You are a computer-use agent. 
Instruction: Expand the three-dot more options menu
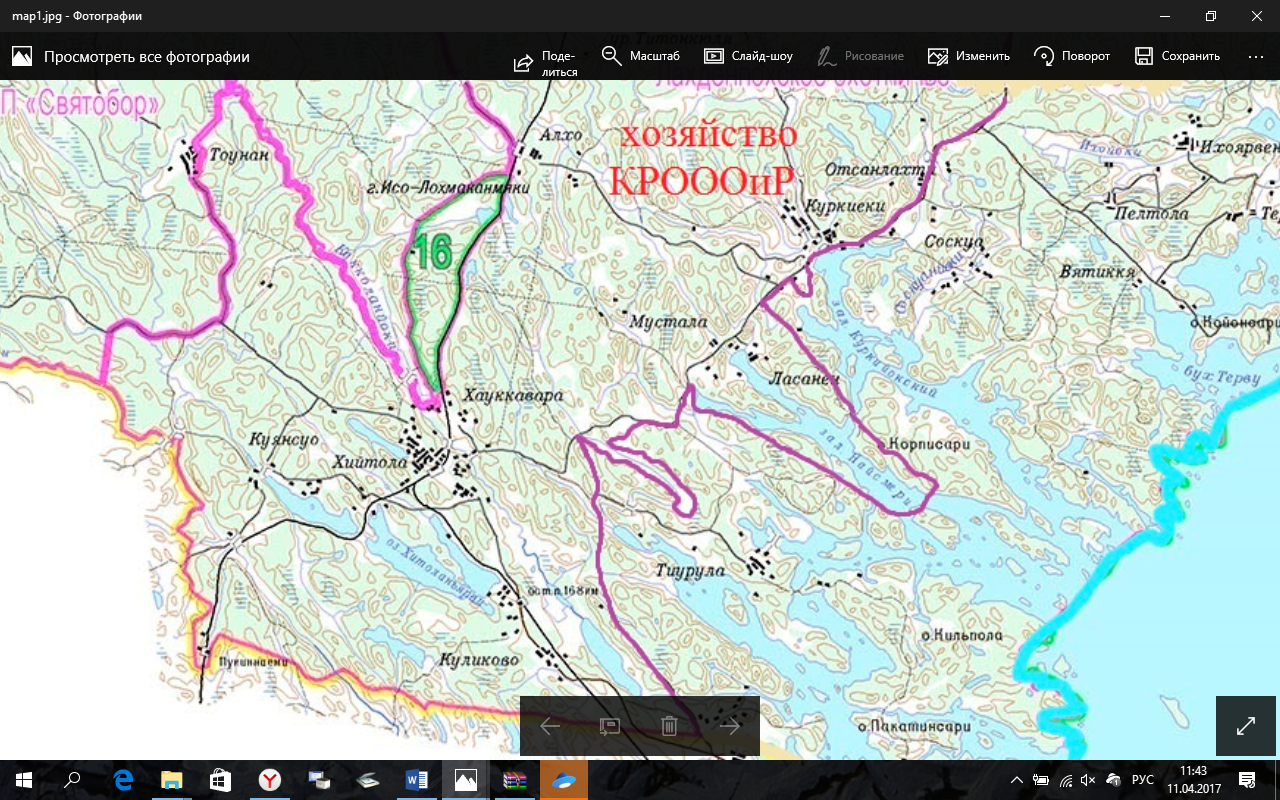1256,56
